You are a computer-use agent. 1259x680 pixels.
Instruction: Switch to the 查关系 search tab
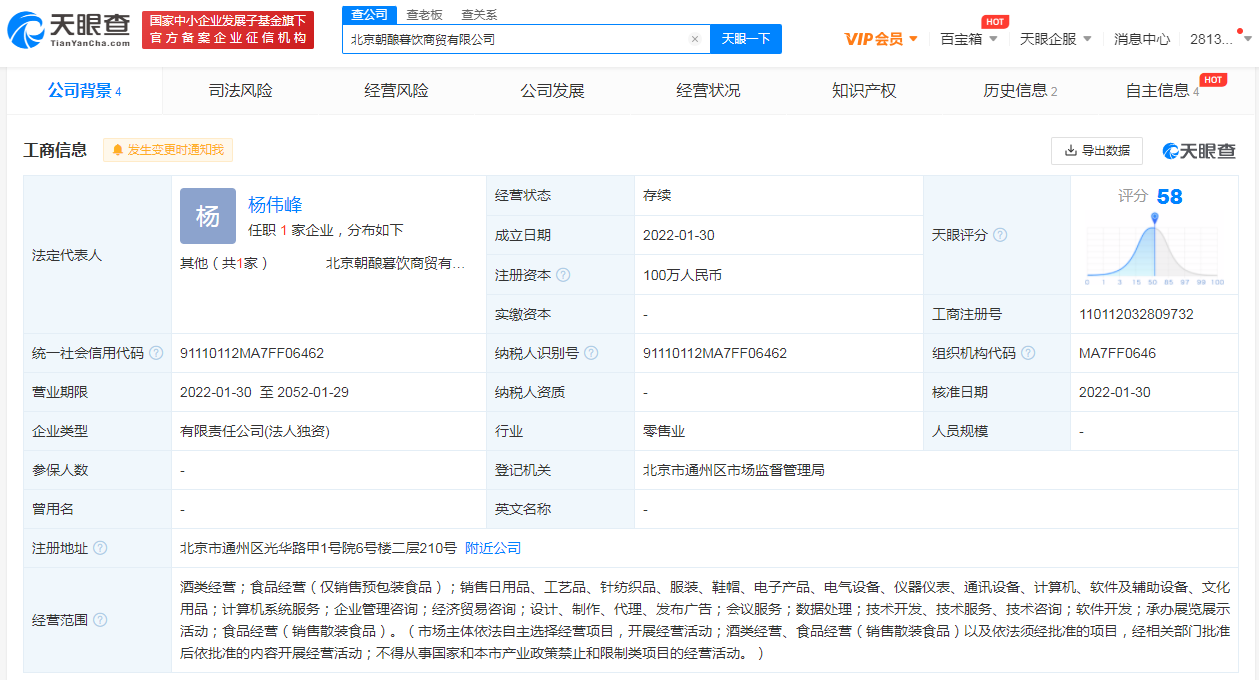pyautogui.click(x=479, y=14)
